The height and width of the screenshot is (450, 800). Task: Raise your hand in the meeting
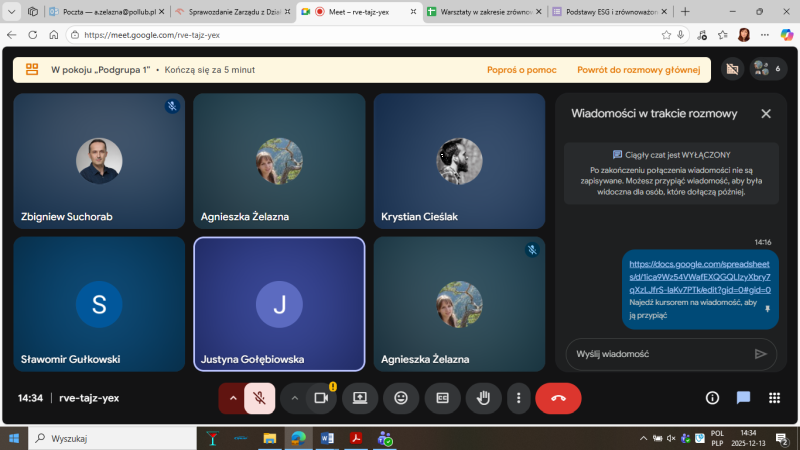[x=484, y=397]
